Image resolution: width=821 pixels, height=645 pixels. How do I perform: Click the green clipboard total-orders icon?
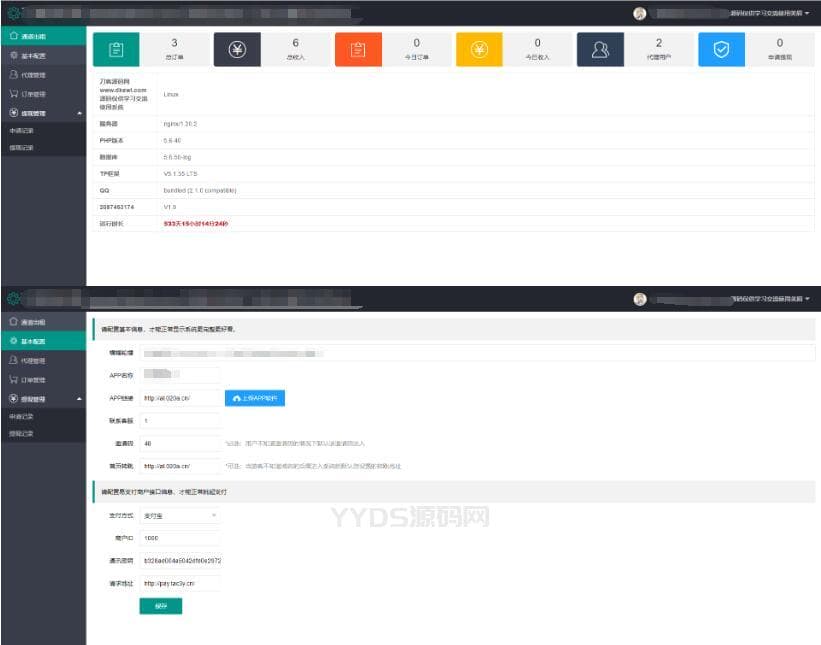tap(116, 50)
